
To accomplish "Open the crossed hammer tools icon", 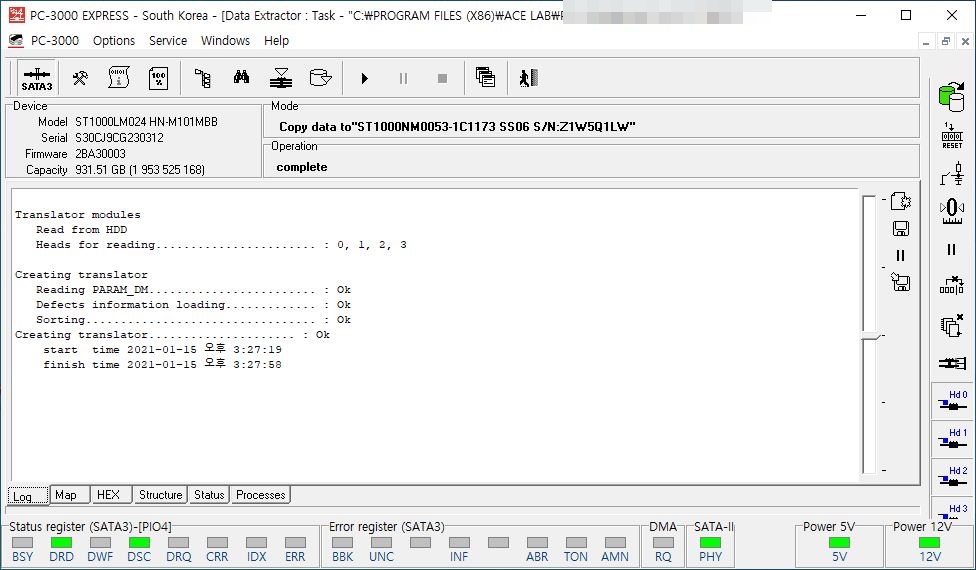I will tap(80, 78).
